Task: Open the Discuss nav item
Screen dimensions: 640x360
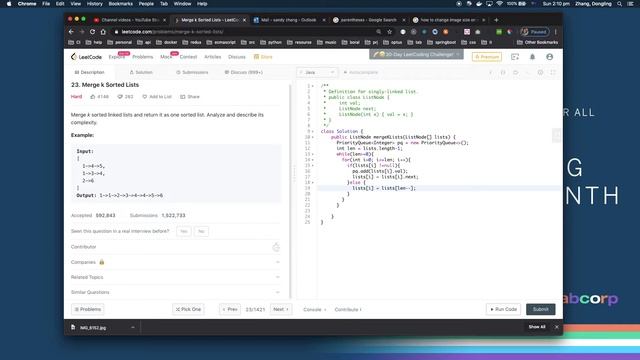Action: pos(237,57)
